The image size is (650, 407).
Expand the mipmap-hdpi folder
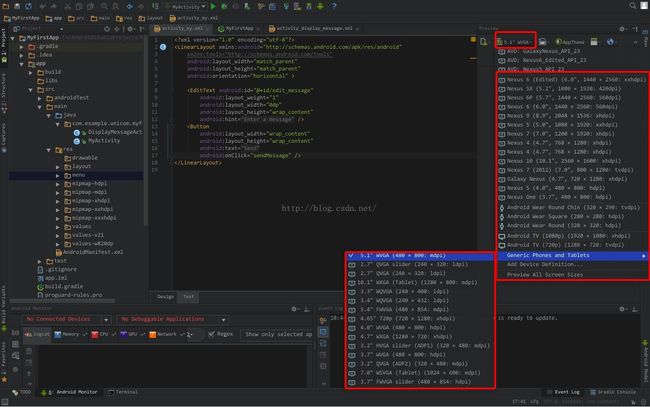(x=58, y=183)
